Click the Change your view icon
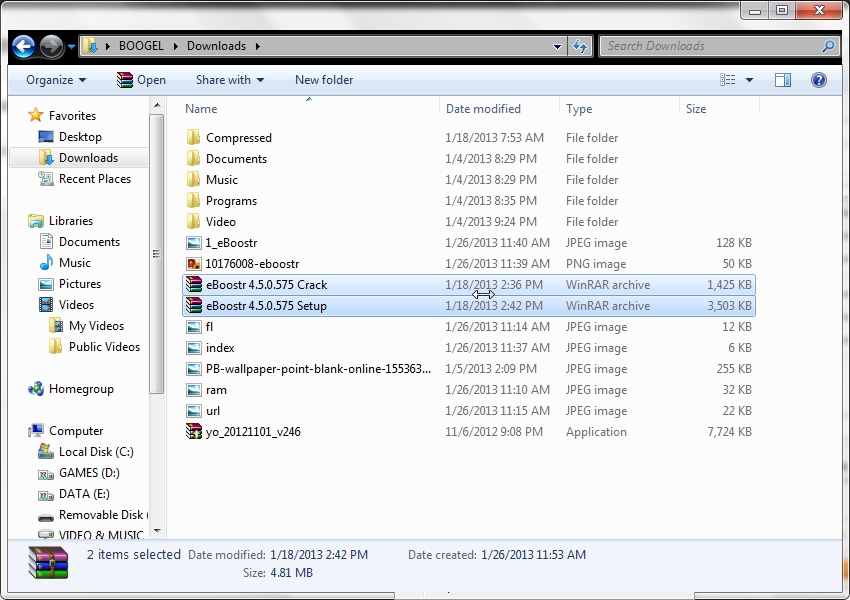The image size is (850, 600). pos(727,80)
